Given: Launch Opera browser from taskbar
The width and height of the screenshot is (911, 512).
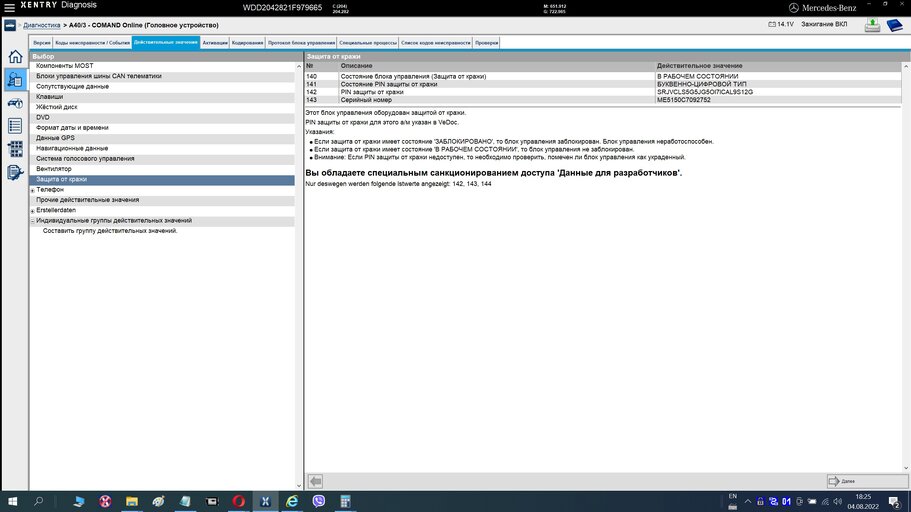Looking at the screenshot, I should coord(239,501).
